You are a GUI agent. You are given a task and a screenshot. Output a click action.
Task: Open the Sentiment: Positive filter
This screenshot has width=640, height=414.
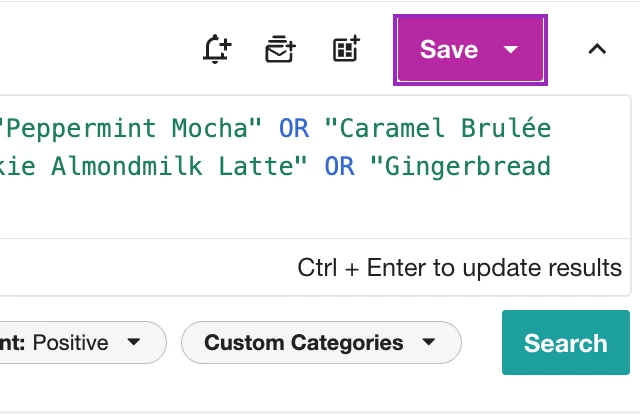(80, 343)
